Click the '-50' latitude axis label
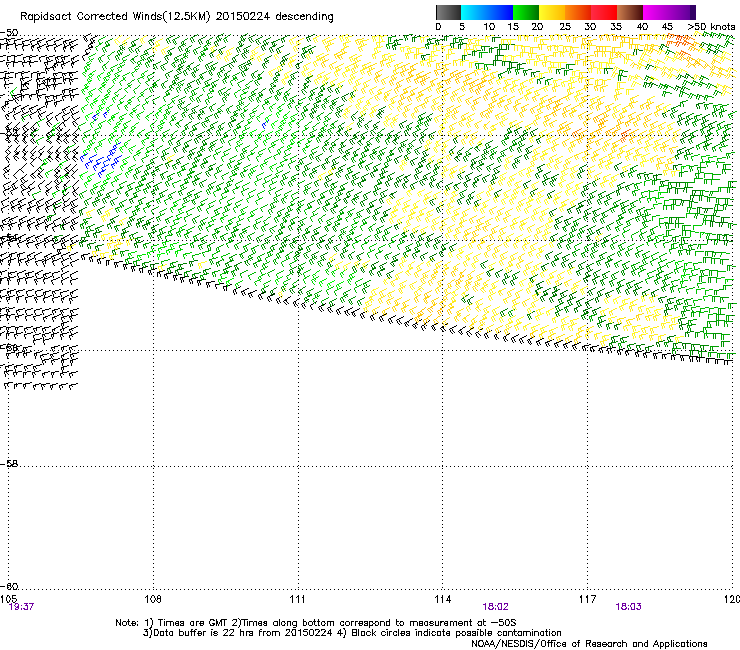 pos(9,33)
